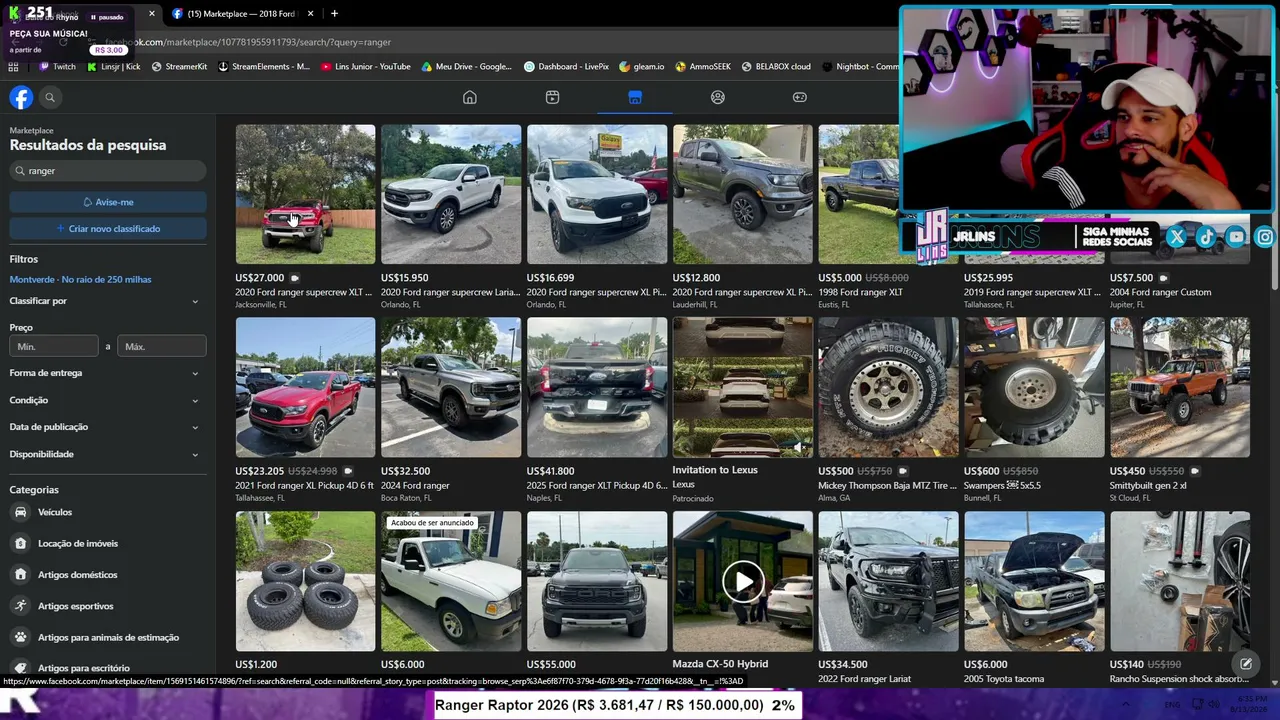This screenshot has width=1280, height=720.
Task: Click the Marketplace search field containing ranger
Action: [108, 171]
